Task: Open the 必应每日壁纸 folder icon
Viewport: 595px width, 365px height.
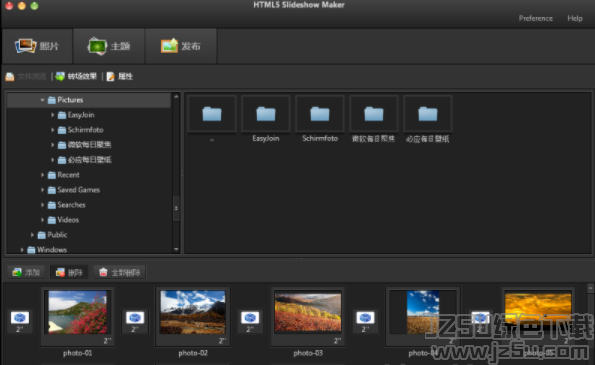Action: coord(428,114)
